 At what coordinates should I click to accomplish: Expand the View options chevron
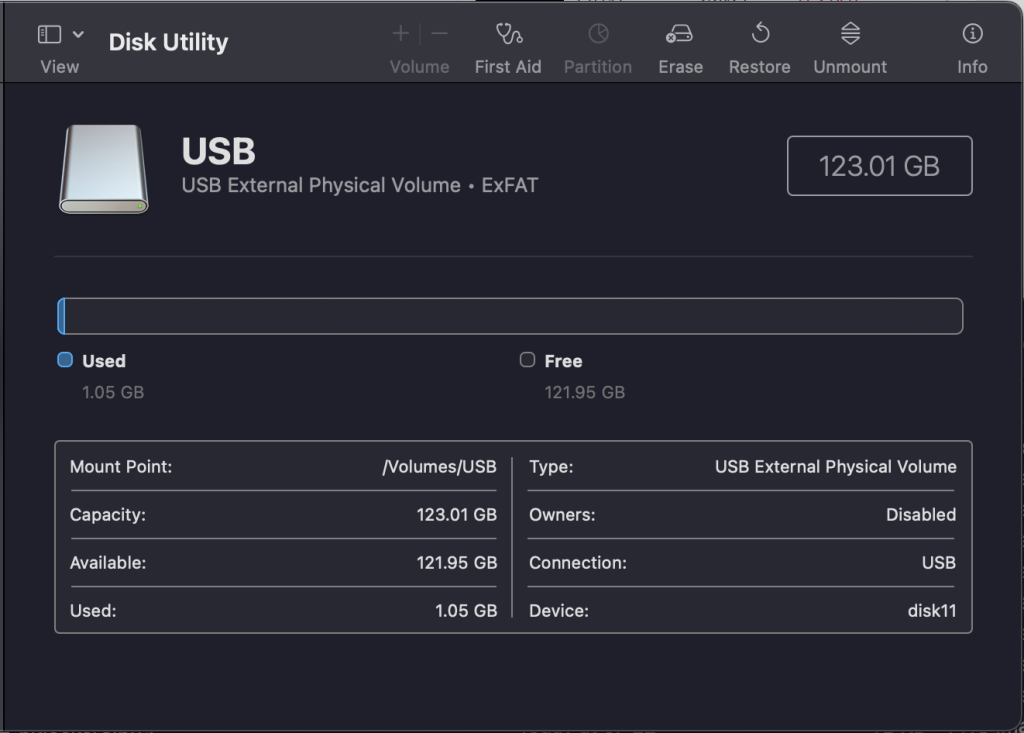click(79, 35)
